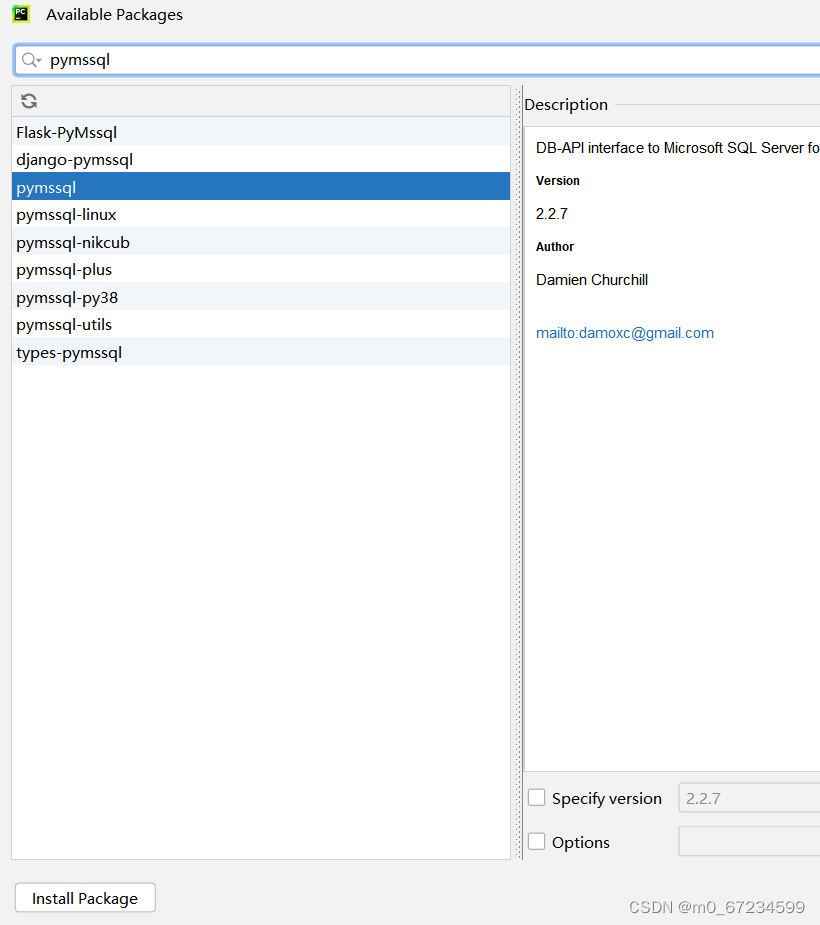Image resolution: width=820 pixels, height=925 pixels.
Task: Click the dotted splitter between list and description
Action: (x=519, y=472)
